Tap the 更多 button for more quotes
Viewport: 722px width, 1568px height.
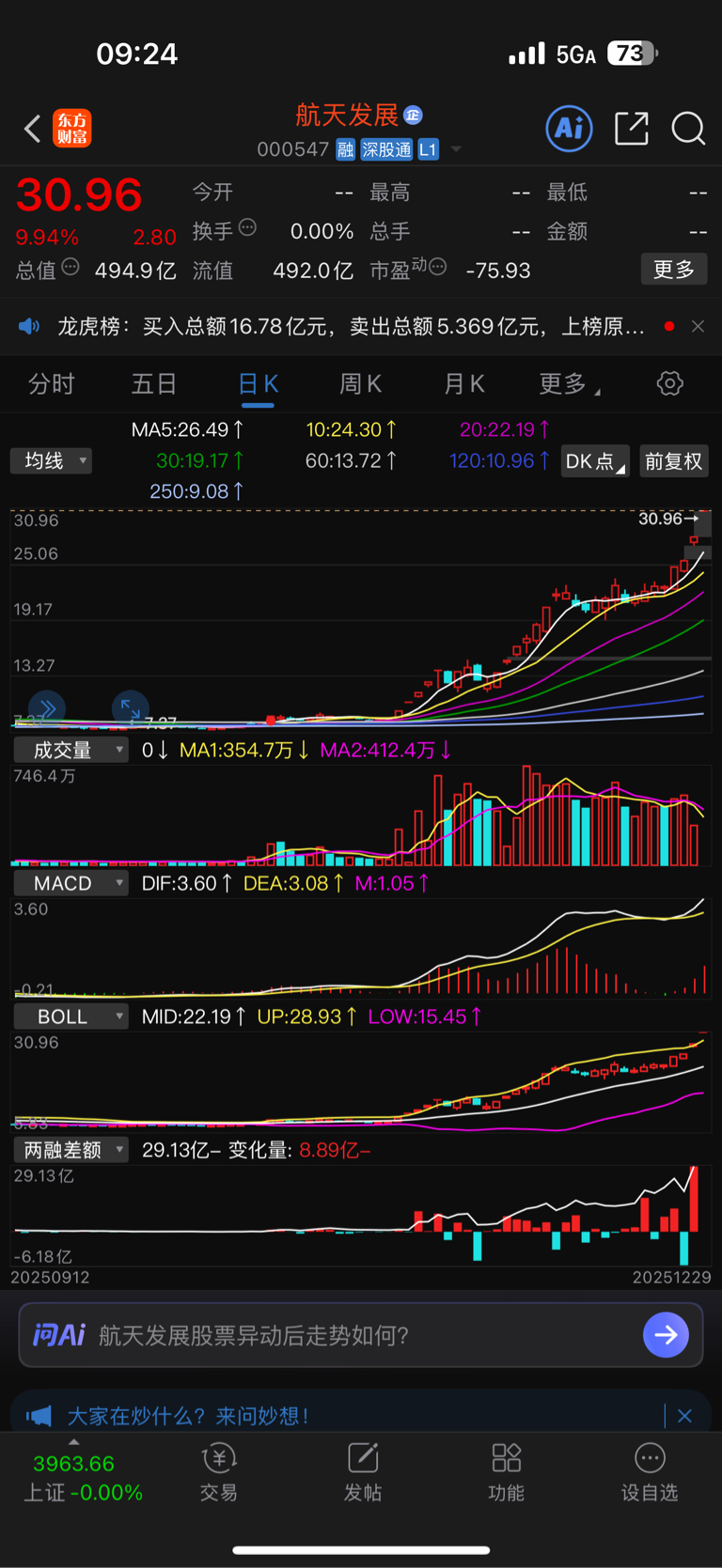[674, 270]
